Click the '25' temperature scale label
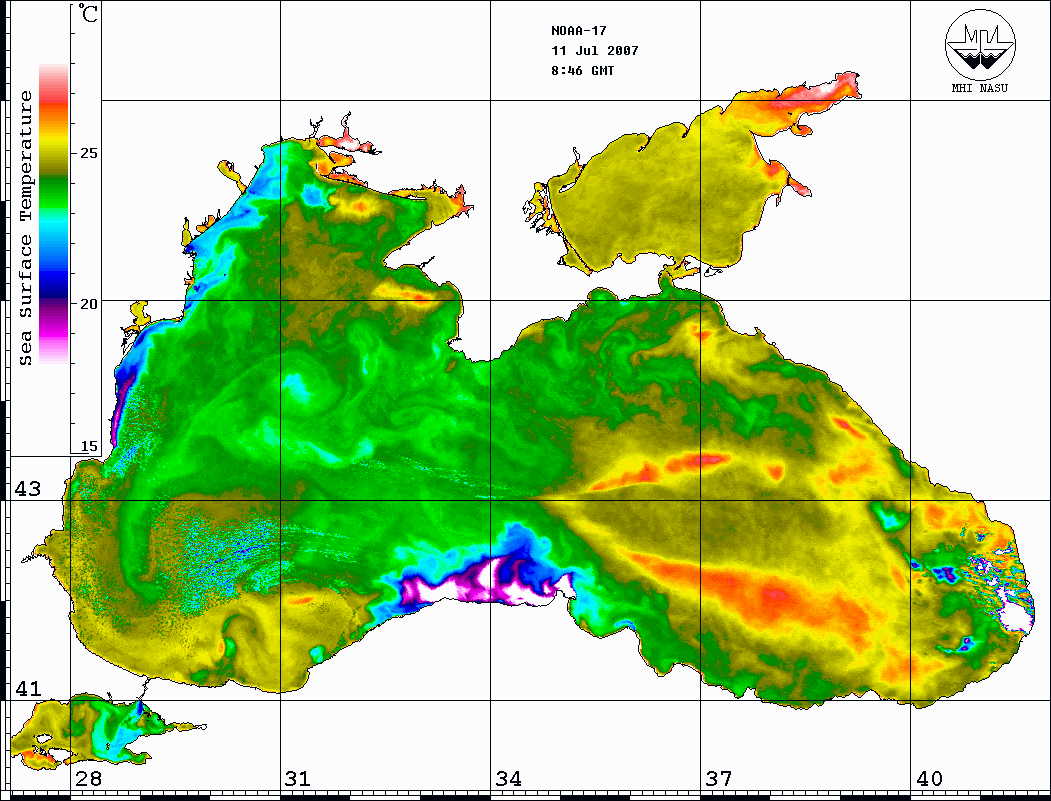This screenshot has width=1051, height=801. (x=89, y=153)
